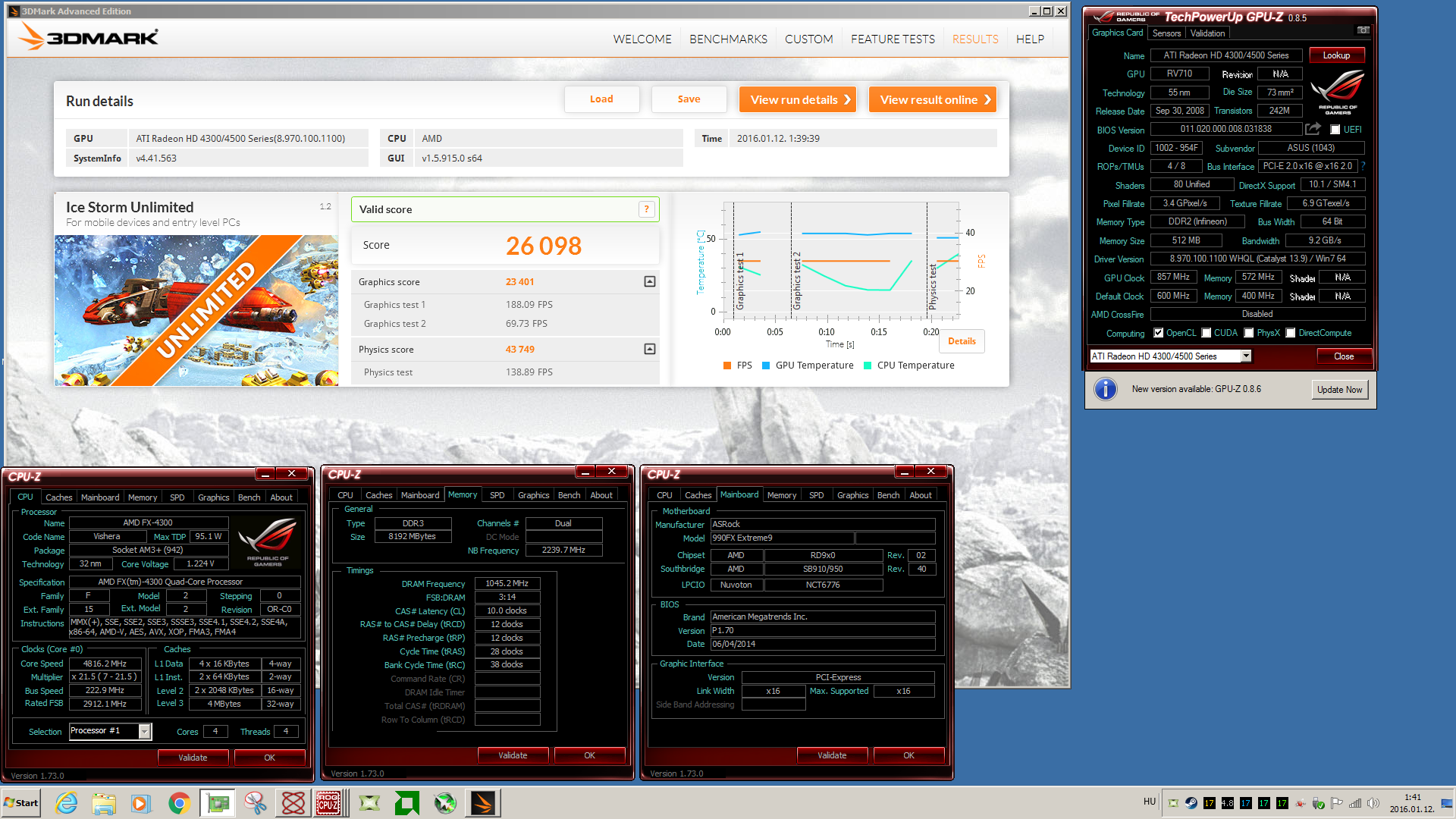Click the Safely Remove Hardware tray icon
1456x819 pixels.
tap(1319, 803)
